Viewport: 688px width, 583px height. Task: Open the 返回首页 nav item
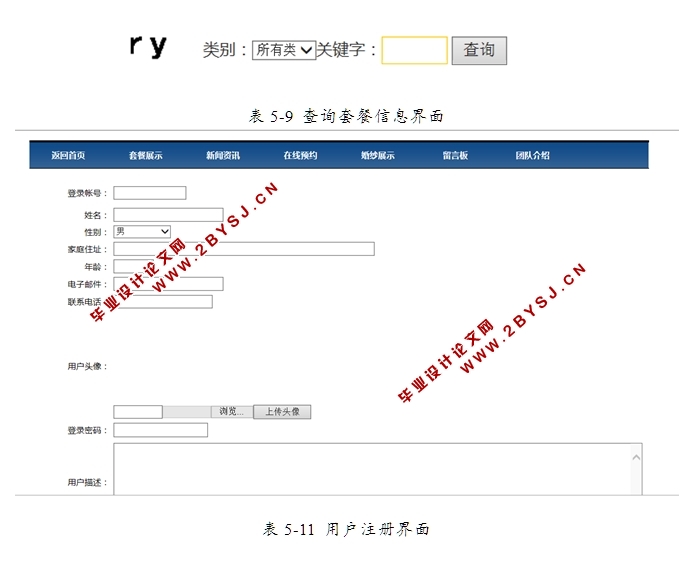[68, 155]
